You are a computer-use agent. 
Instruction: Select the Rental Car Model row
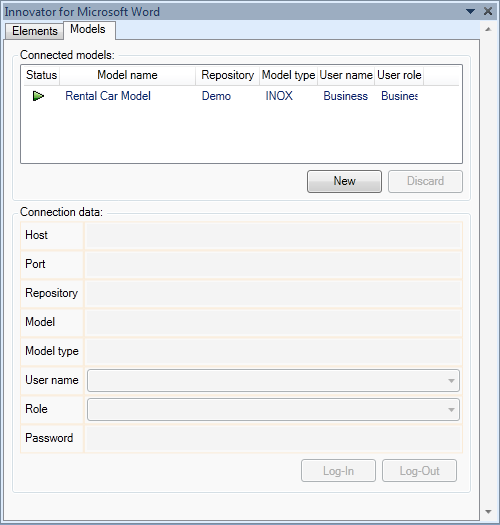click(241, 96)
